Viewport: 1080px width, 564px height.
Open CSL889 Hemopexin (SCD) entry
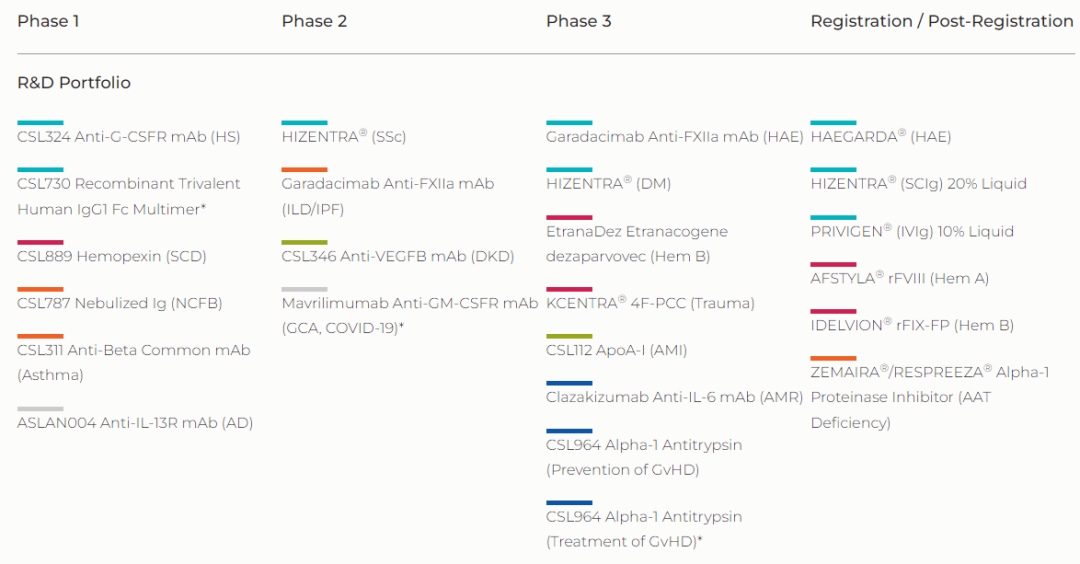[112, 256]
